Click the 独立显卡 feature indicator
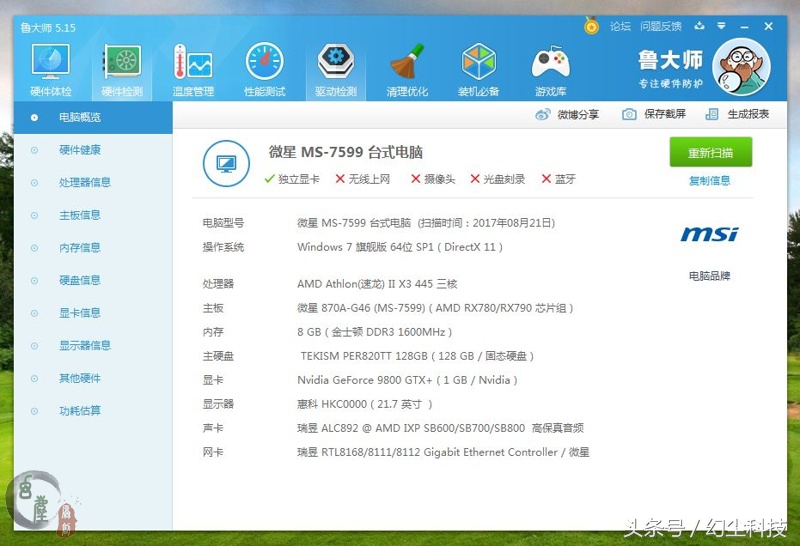 (292, 179)
